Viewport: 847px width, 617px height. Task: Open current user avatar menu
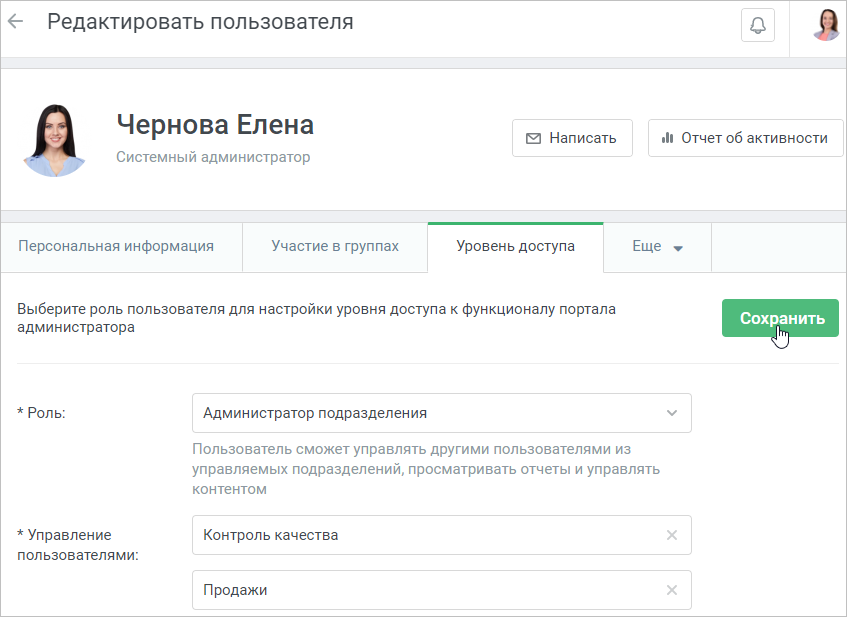pyautogui.click(x=826, y=25)
